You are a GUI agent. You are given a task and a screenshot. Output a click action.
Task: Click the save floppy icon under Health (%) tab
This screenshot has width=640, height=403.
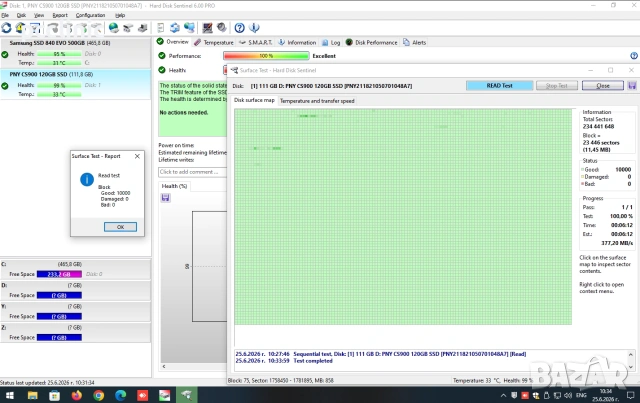tap(165, 198)
